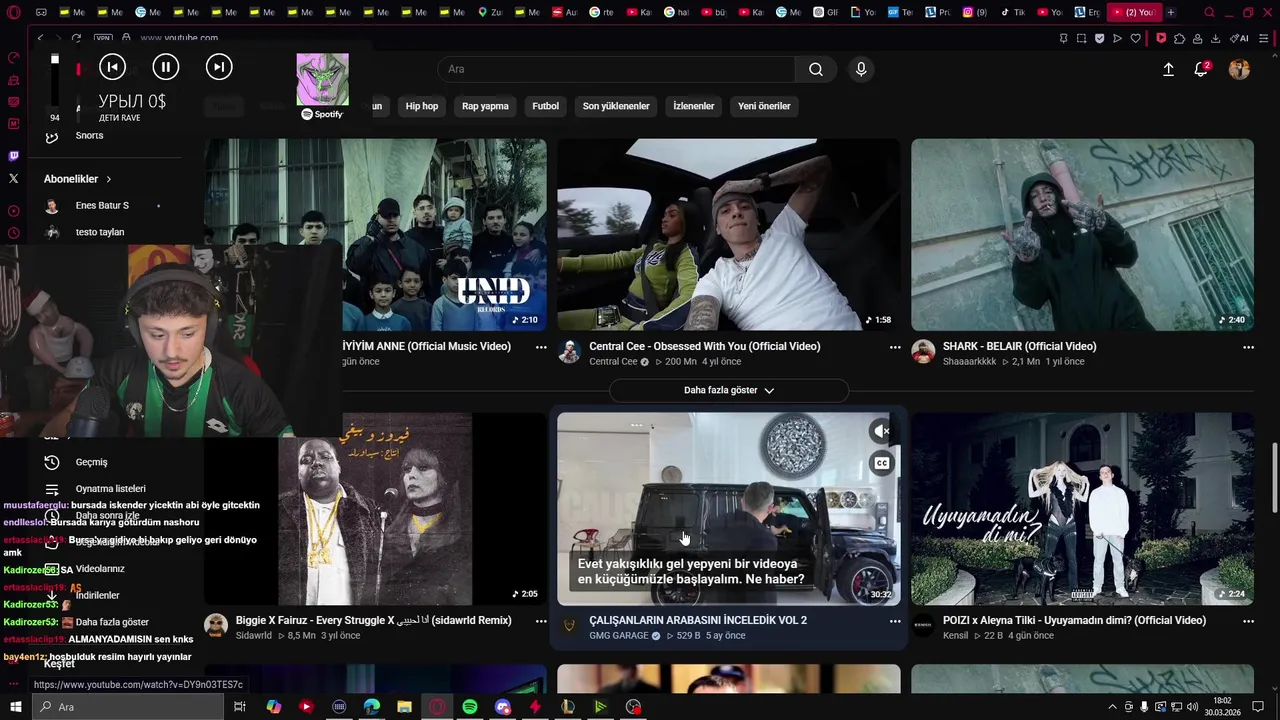Click the GMG GARAGE channel name link
The image size is (1280, 720).
point(619,635)
